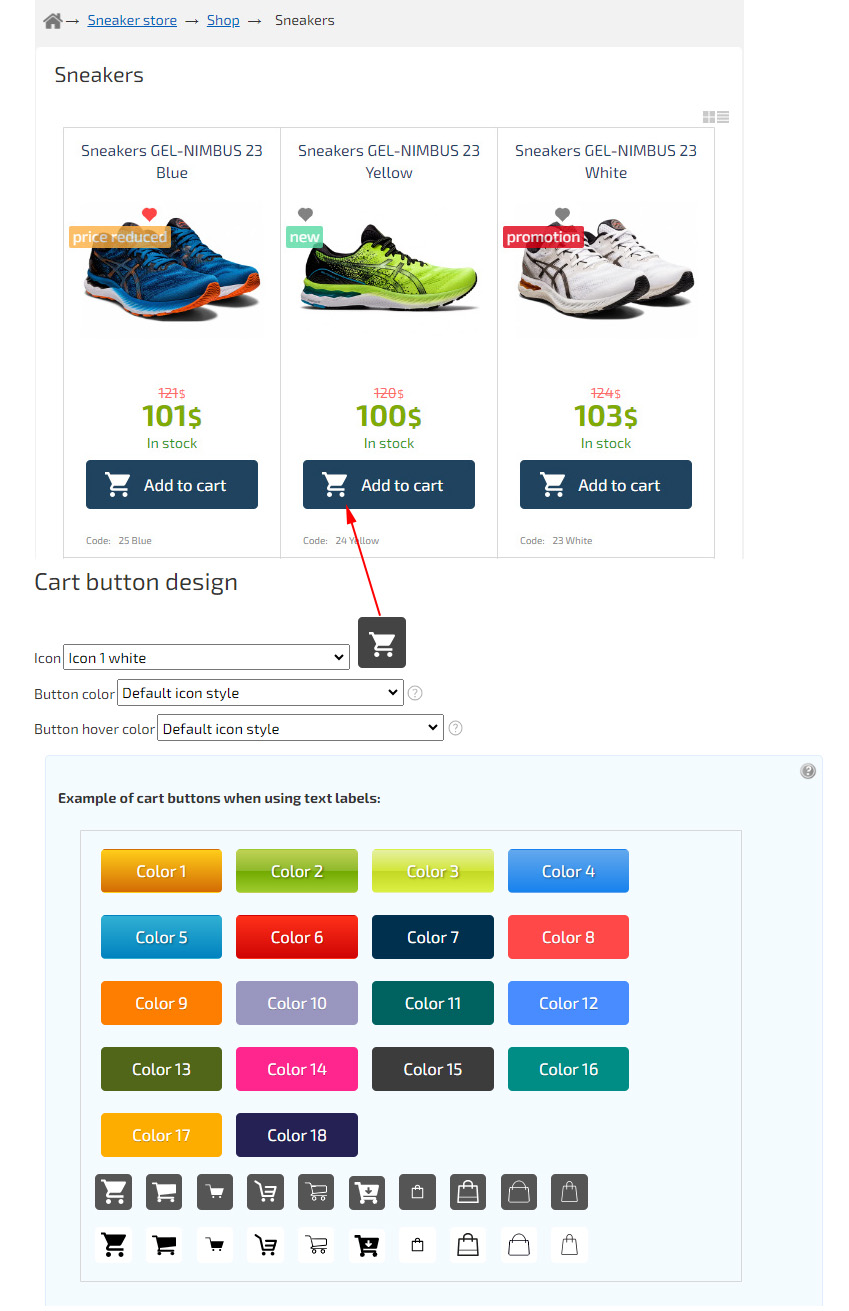849x1311 pixels.
Task: Toggle favorite heart on White sneakers
Action: [x=562, y=214]
